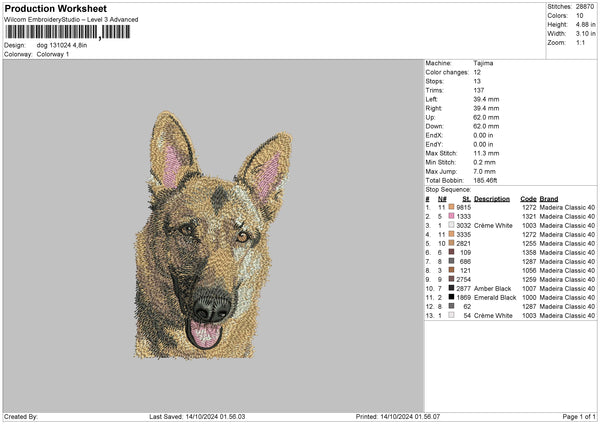Click the Tajima machine value
This screenshot has width=600, height=424.
[x=483, y=63]
